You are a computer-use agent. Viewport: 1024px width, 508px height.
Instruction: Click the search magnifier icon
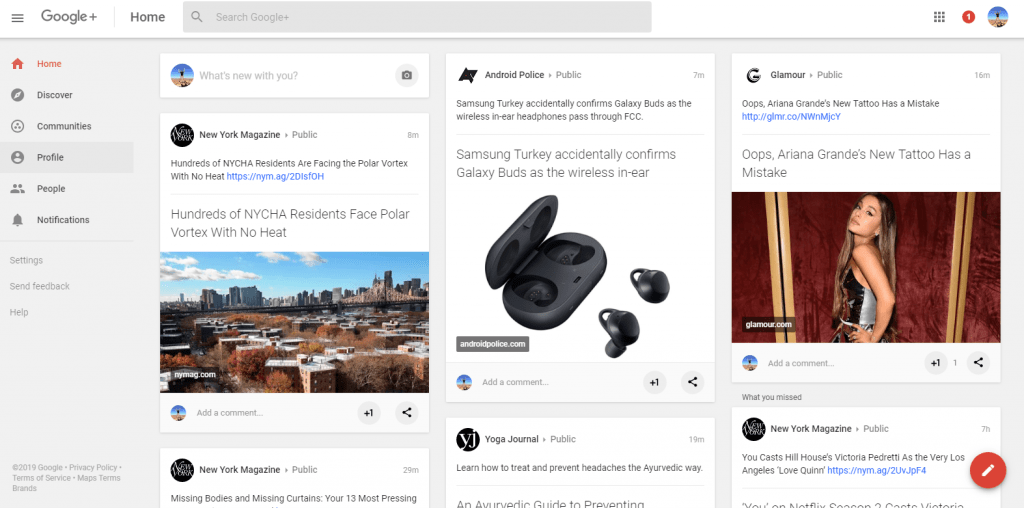[x=197, y=17]
